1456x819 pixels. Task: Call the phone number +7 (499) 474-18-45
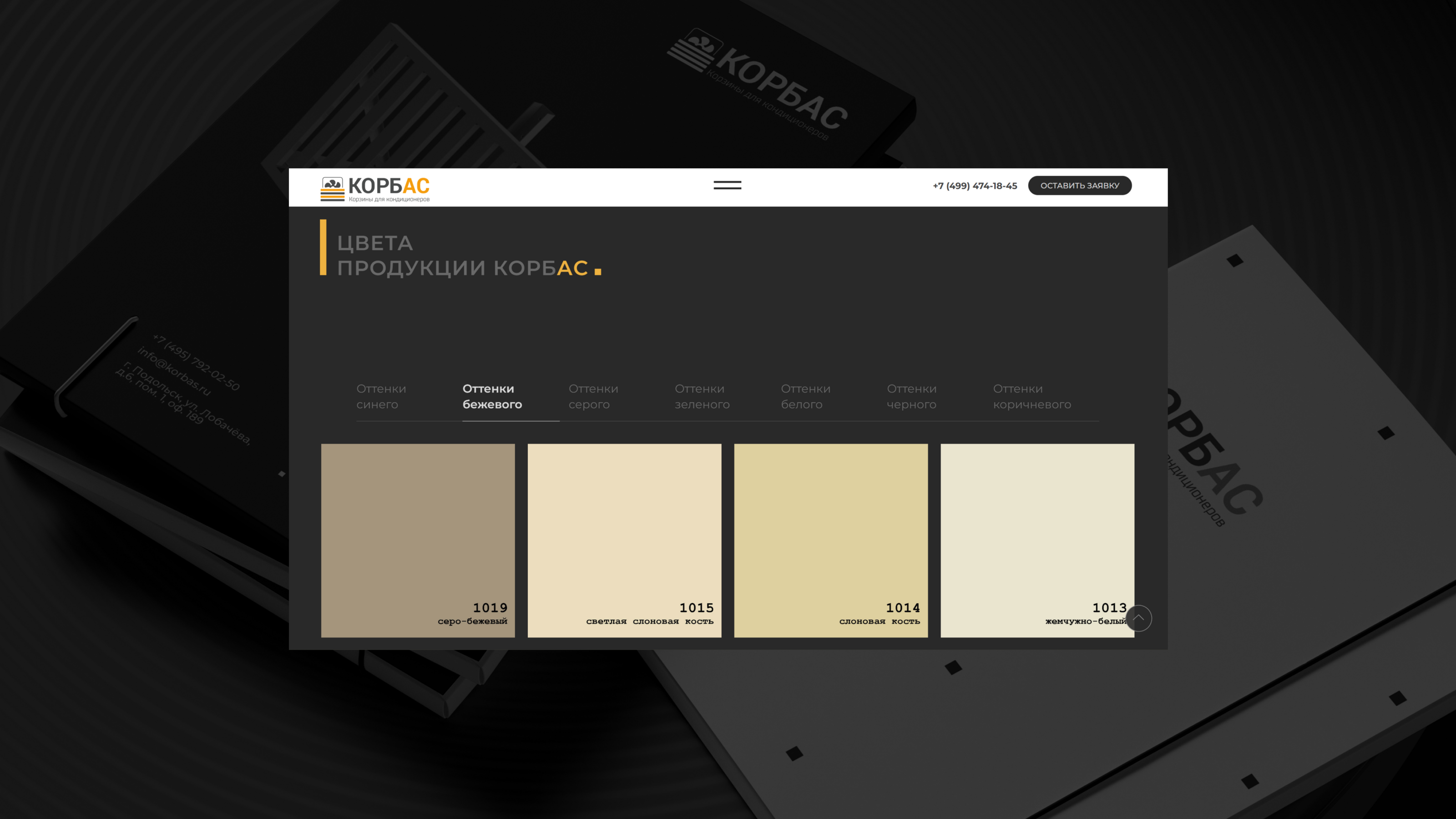(x=975, y=186)
